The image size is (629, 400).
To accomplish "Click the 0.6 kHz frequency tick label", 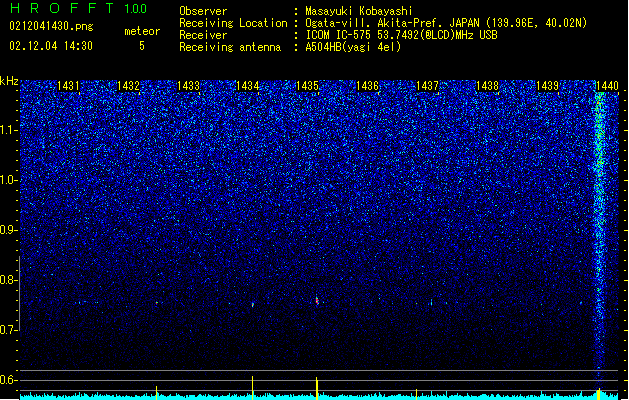I will tap(8, 380).
